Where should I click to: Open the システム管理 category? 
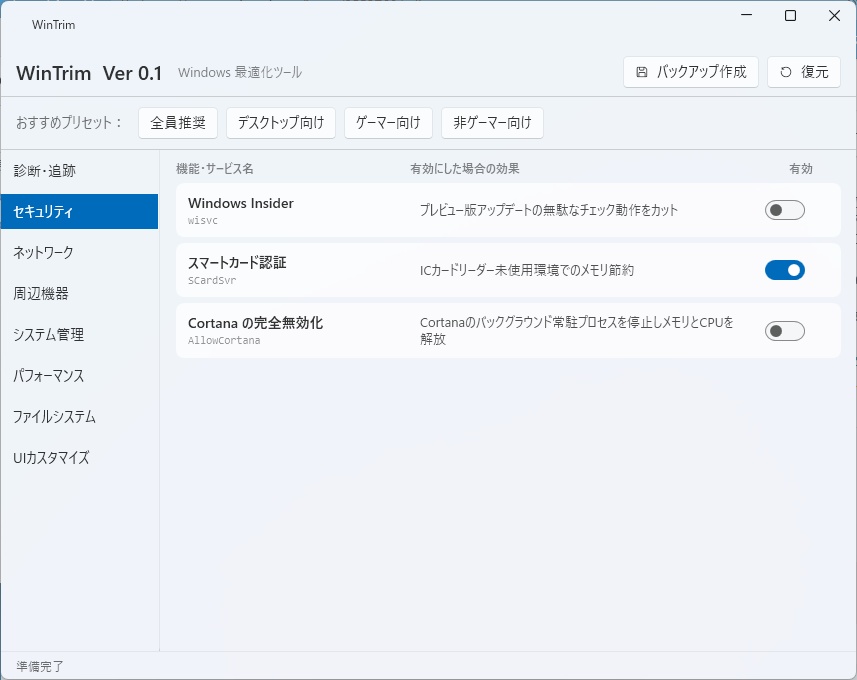click(79, 335)
